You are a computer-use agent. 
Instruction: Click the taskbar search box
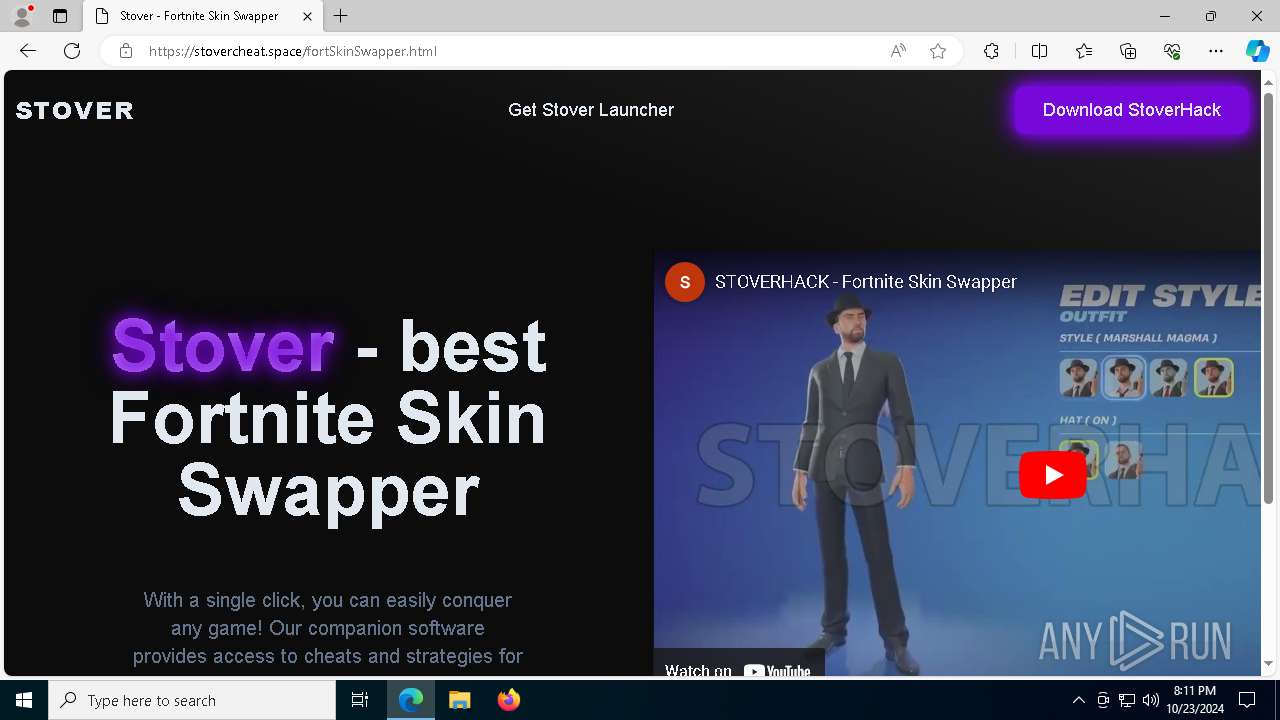pyautogui.click(x=192, y=700)
